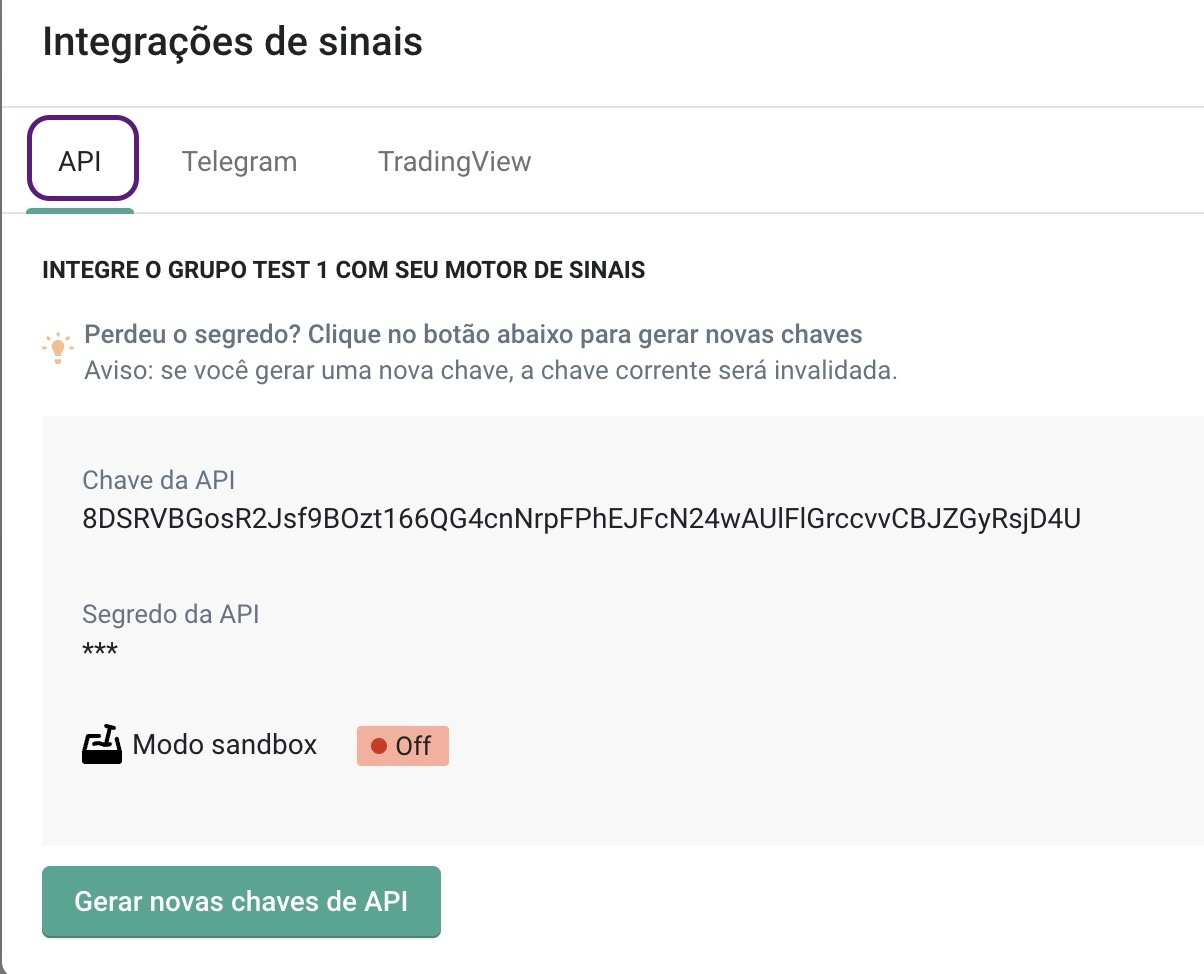Click the 'Off' text in sandbox toggle

coord(414,746)
